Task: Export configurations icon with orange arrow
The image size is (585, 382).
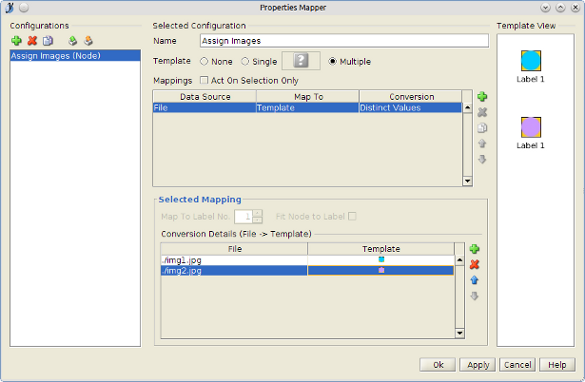Action: click(x=88, y=40)
